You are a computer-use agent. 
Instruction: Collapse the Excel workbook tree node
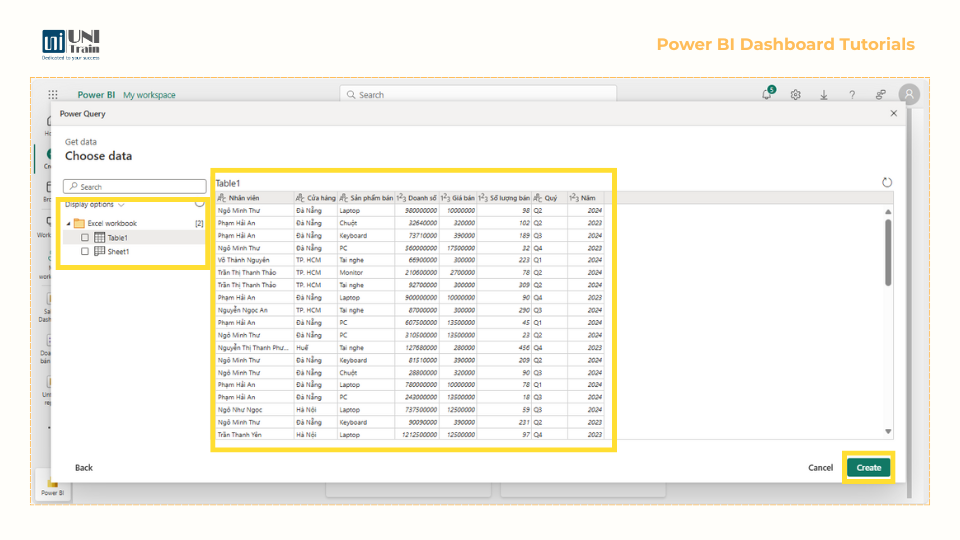68,223
